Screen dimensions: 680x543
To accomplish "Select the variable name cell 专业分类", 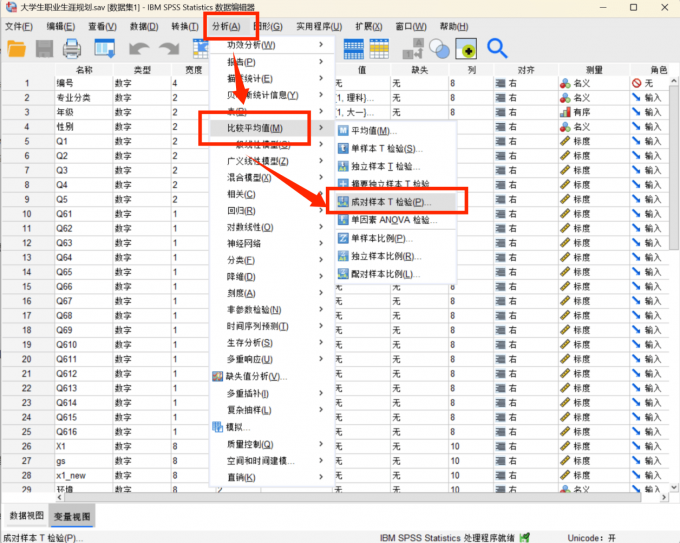I will point(84,98).
